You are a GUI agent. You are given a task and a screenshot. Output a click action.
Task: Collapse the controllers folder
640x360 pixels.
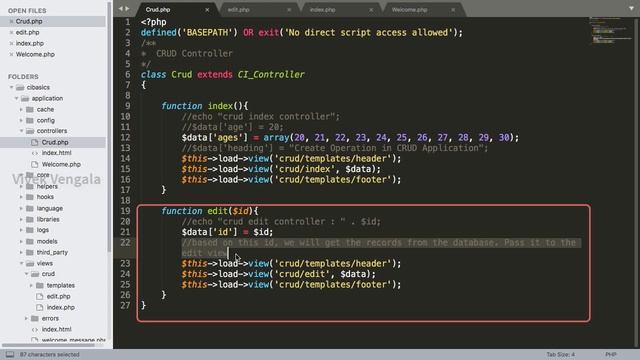pyautogui.click(x=21, y=131)
